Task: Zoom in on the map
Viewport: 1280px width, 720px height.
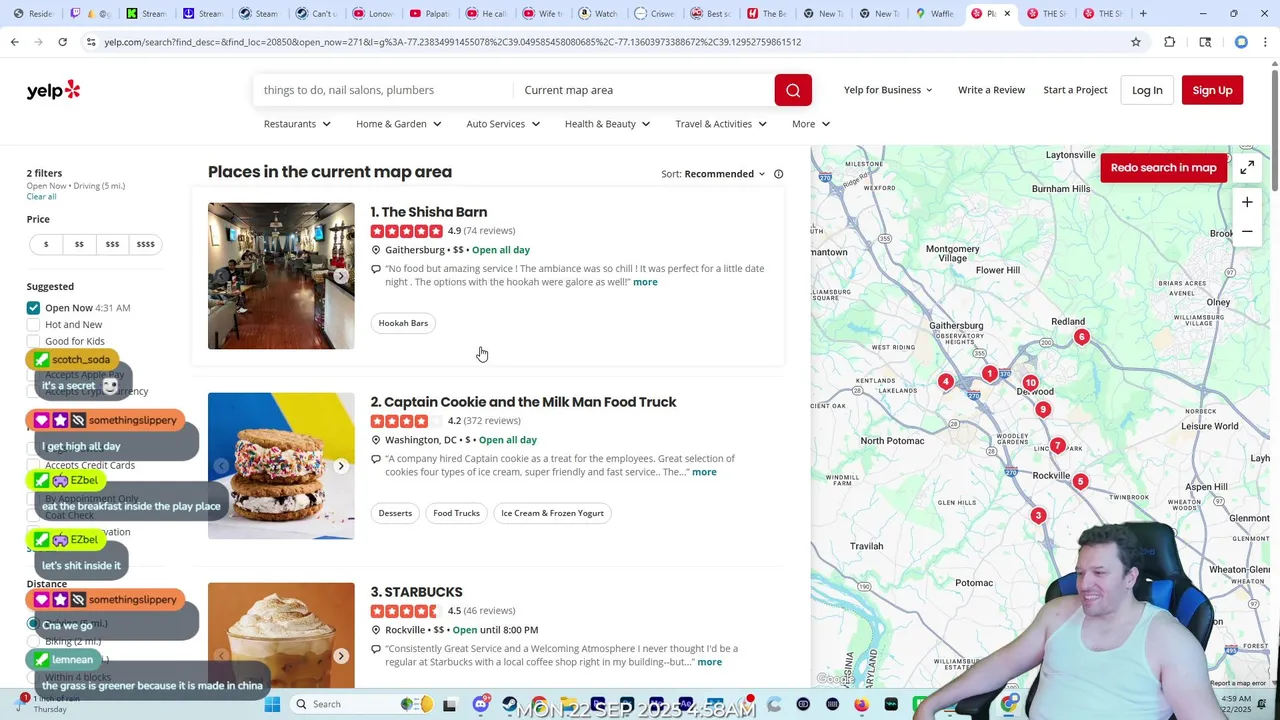Action: click(x=1247, y=202)
